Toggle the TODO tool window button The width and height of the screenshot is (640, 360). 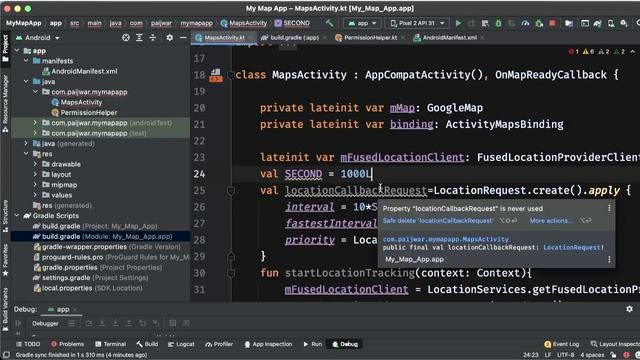point(28,344)
